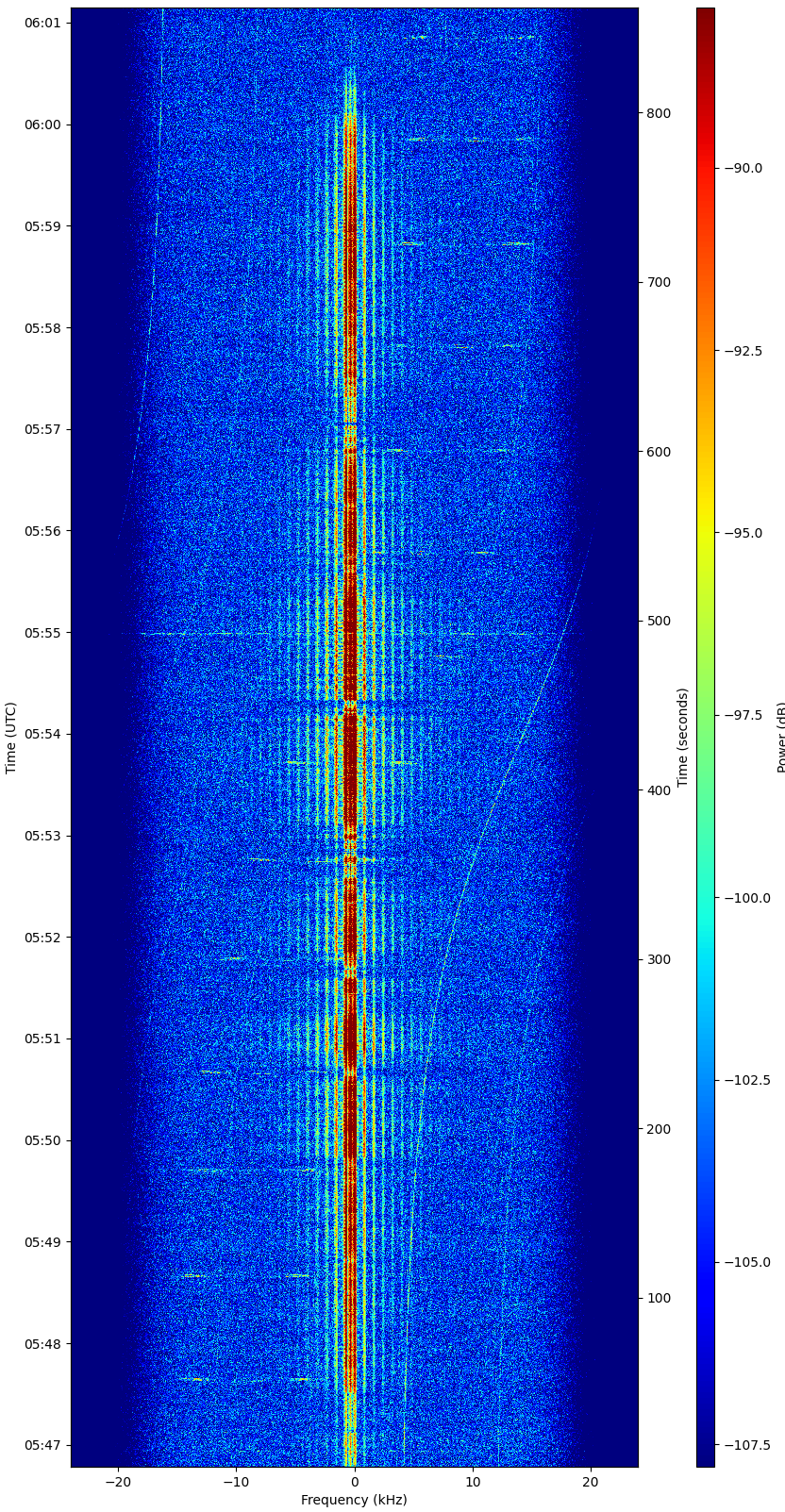Click the −107.5 dB colorbar label
This screenshot has height=1512, width=785.
click(x=746, y=1444)
